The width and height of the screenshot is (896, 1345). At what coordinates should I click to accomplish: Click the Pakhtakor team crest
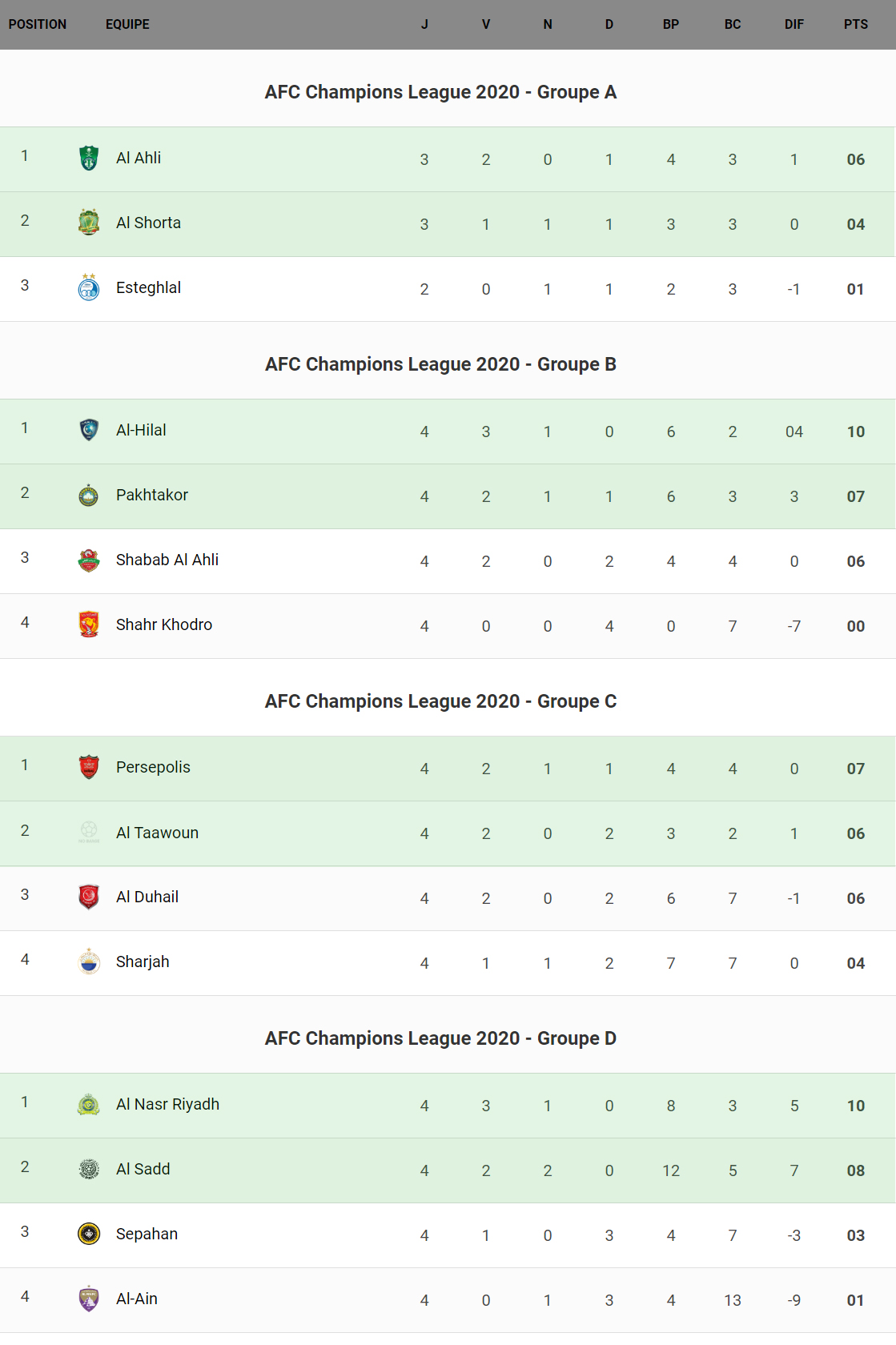89,496
